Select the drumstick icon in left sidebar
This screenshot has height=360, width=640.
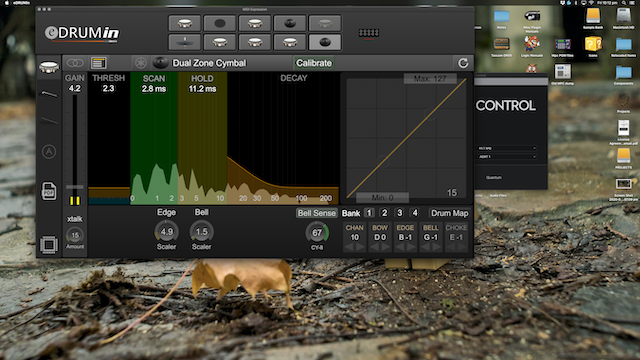49,94
